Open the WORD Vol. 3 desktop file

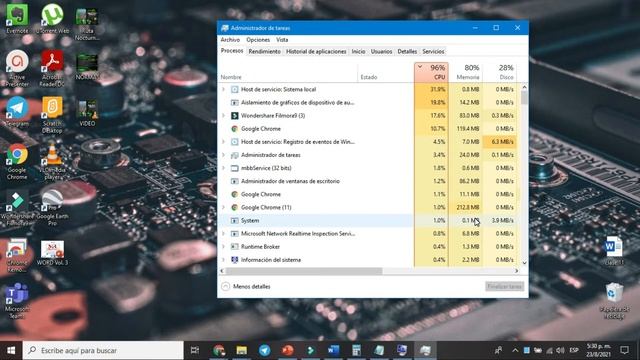click(x=52, y=252)
